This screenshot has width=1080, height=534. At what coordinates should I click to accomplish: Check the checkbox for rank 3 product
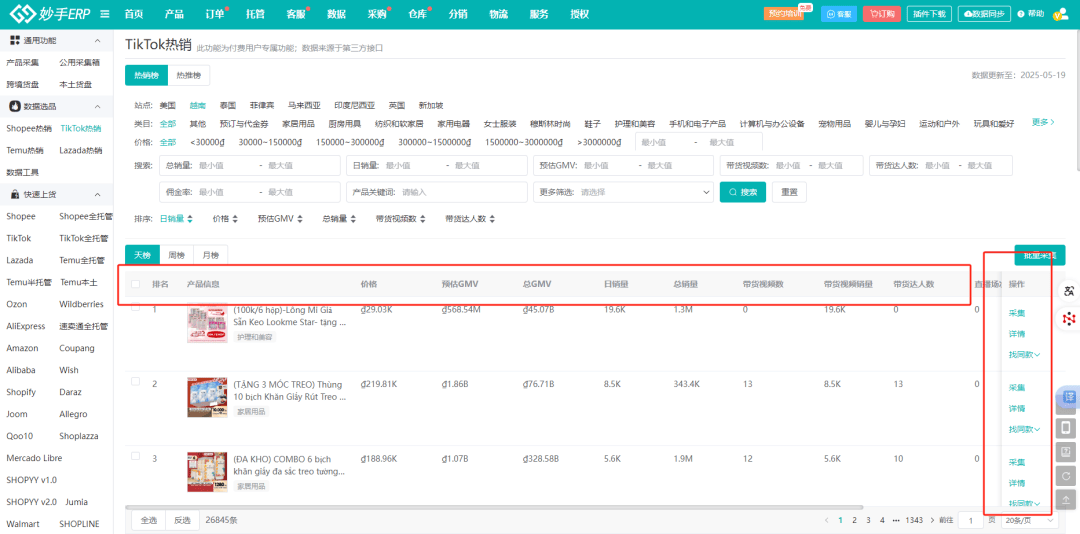(x=135, y=456)
